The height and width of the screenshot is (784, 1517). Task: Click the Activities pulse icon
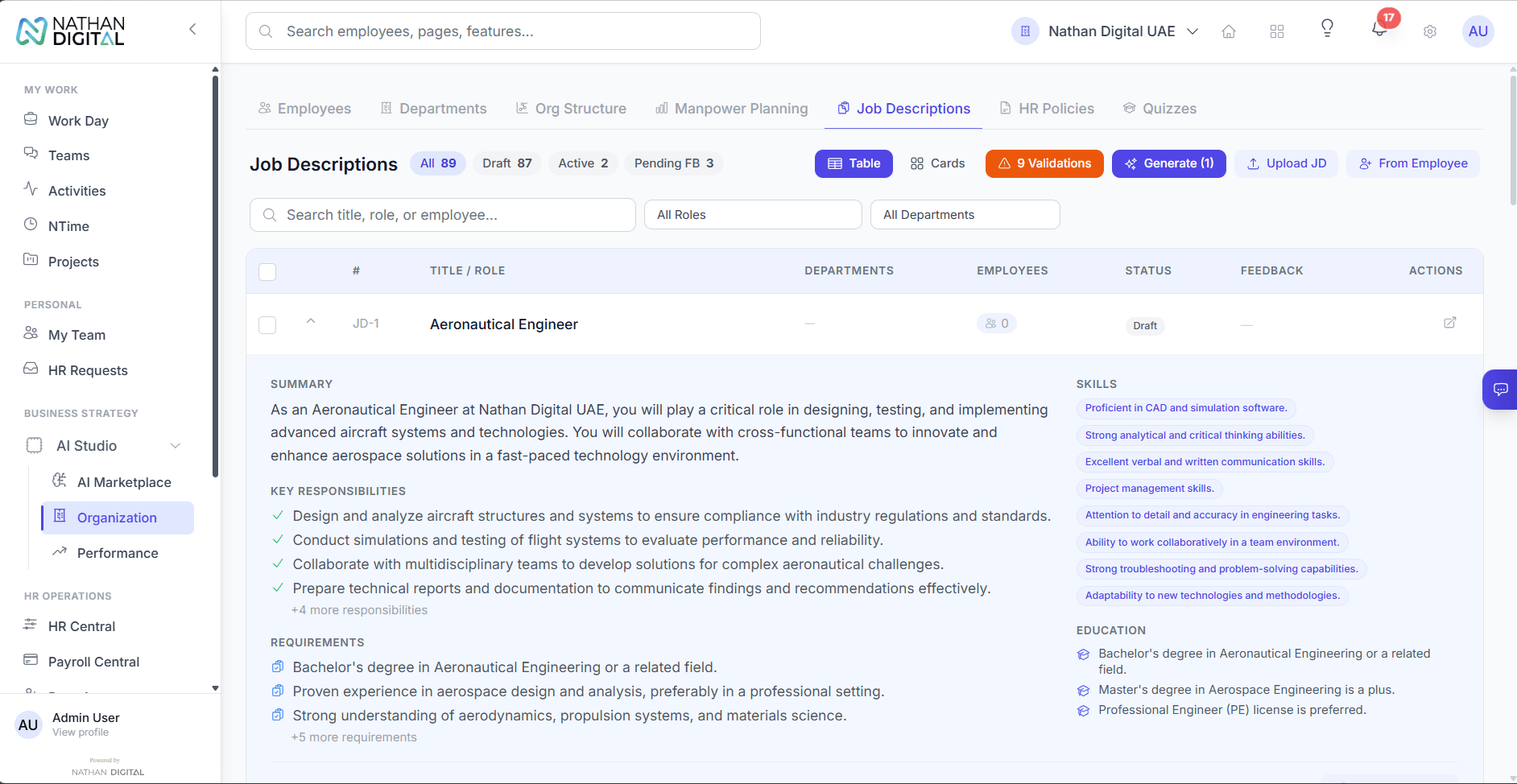coord(31,189)
